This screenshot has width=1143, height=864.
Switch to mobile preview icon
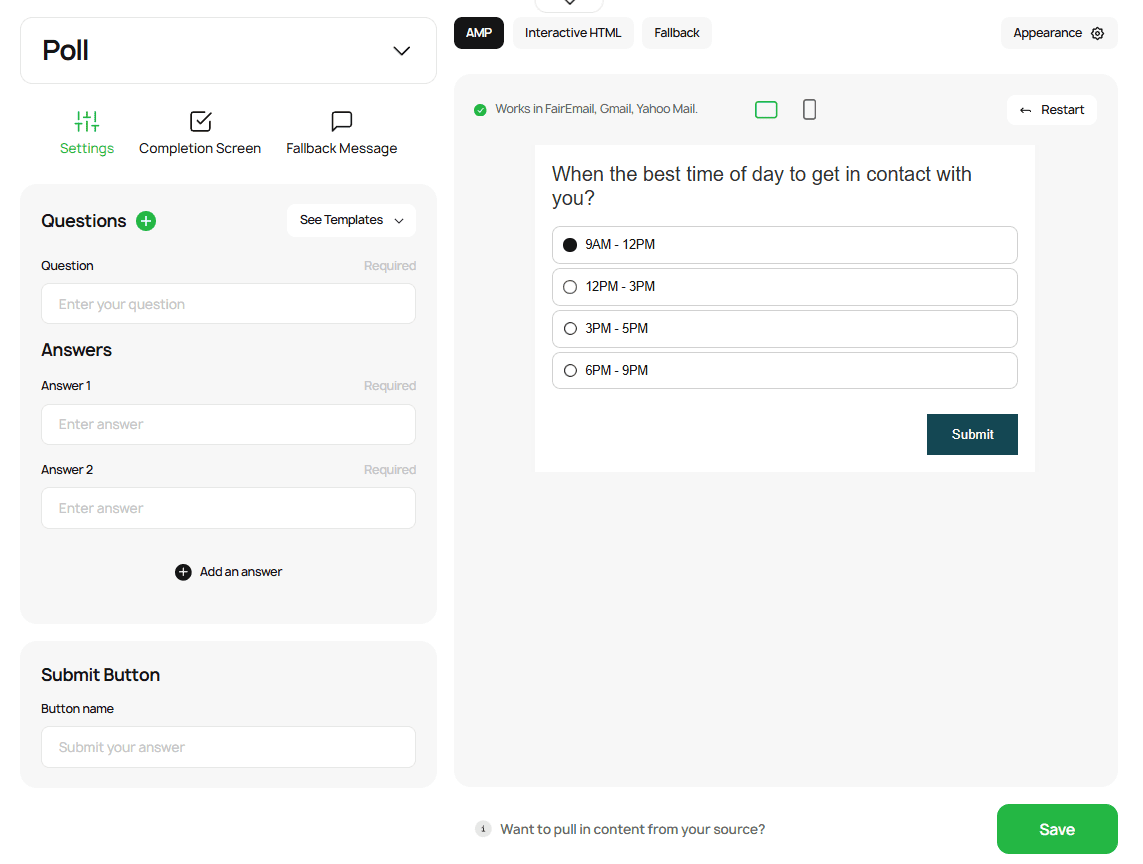click(x=809, y=110)
